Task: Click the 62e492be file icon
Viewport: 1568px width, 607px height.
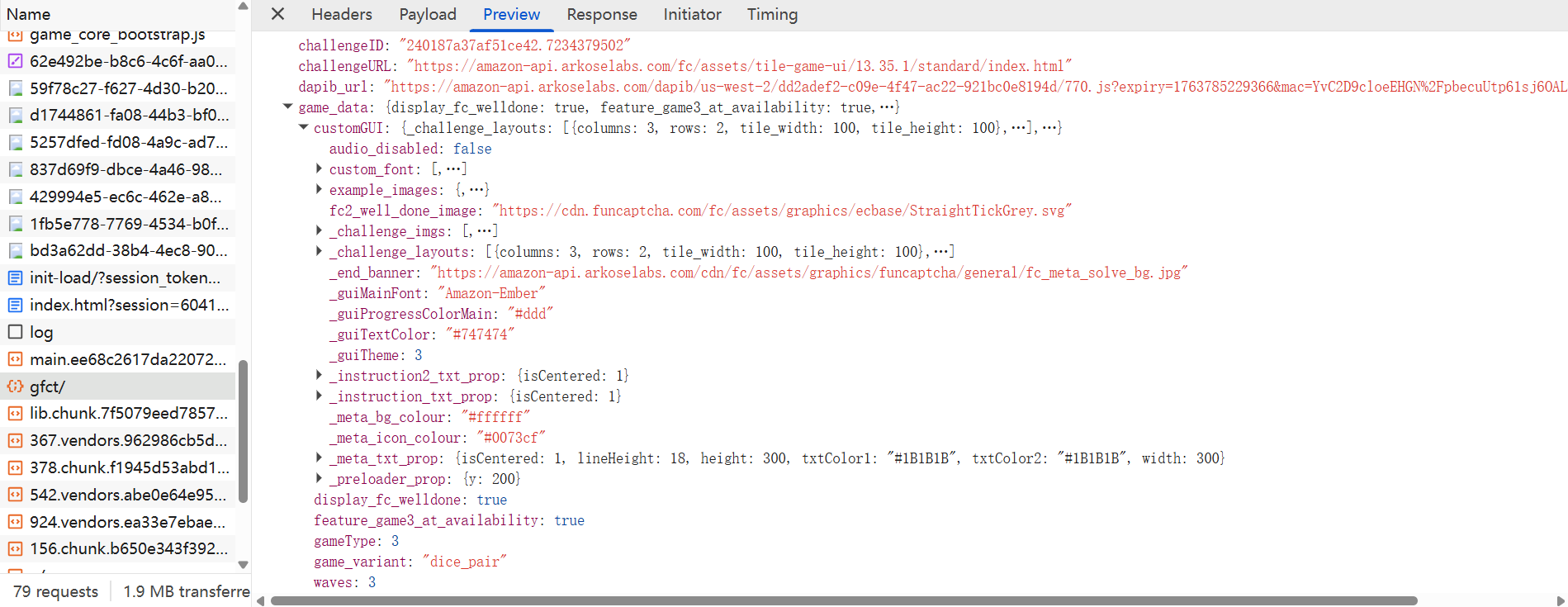Action: point(15,61)
